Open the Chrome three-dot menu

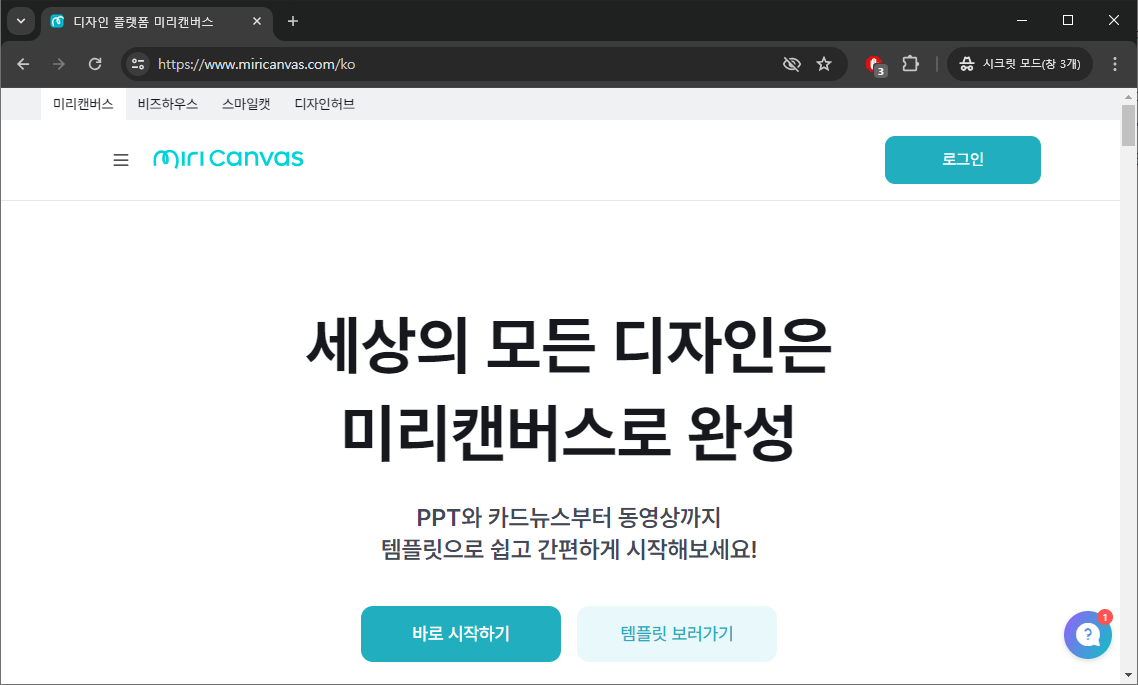coord(1115,64)
